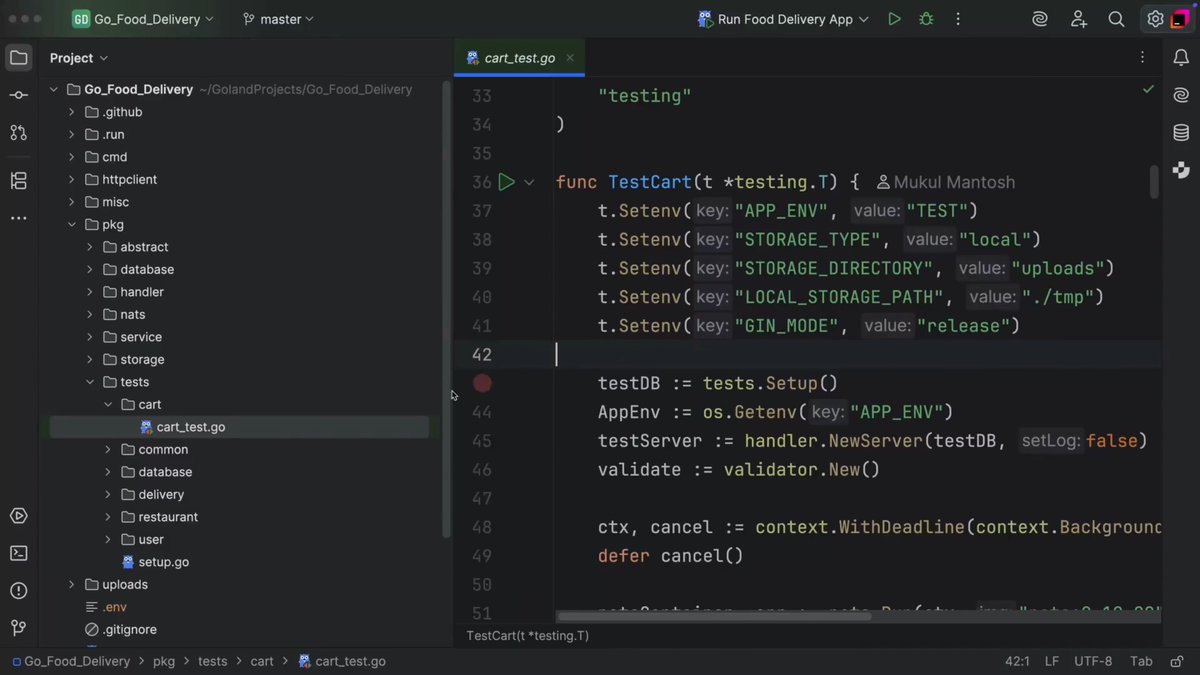The image size is (1200, 675).
Task: Open the Git tool window icon
Action: coord(19,627)
